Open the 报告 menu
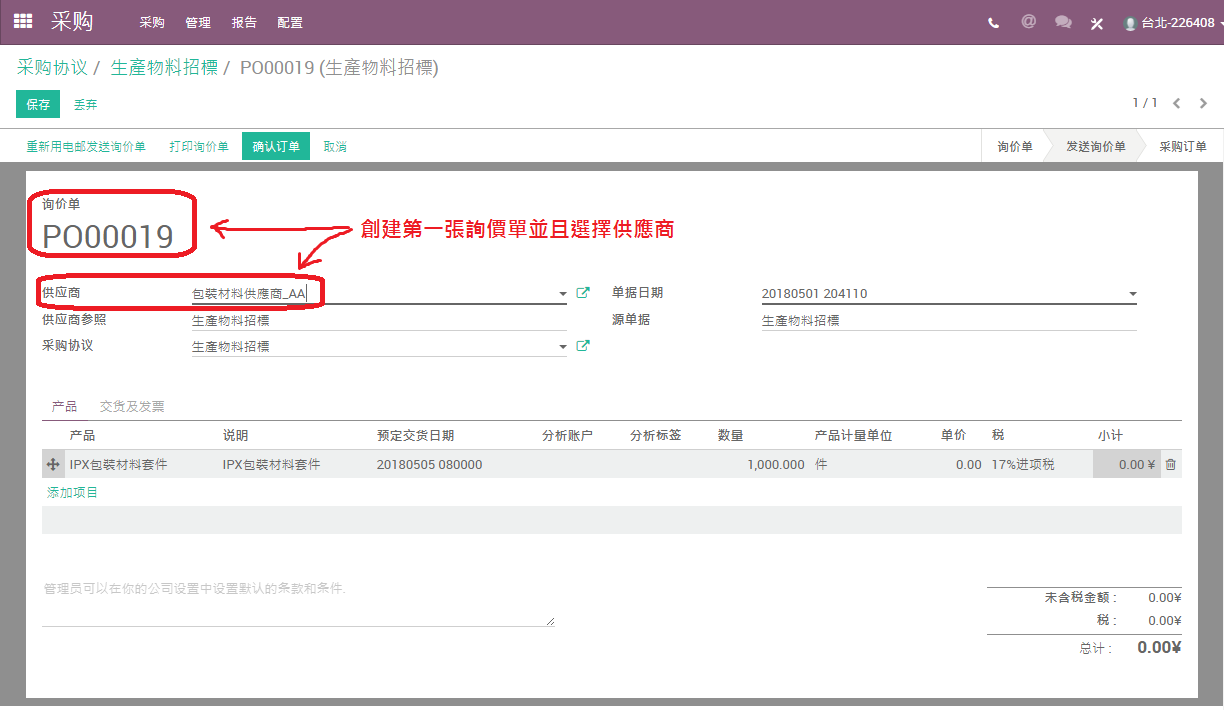 [x=244, y=22]
